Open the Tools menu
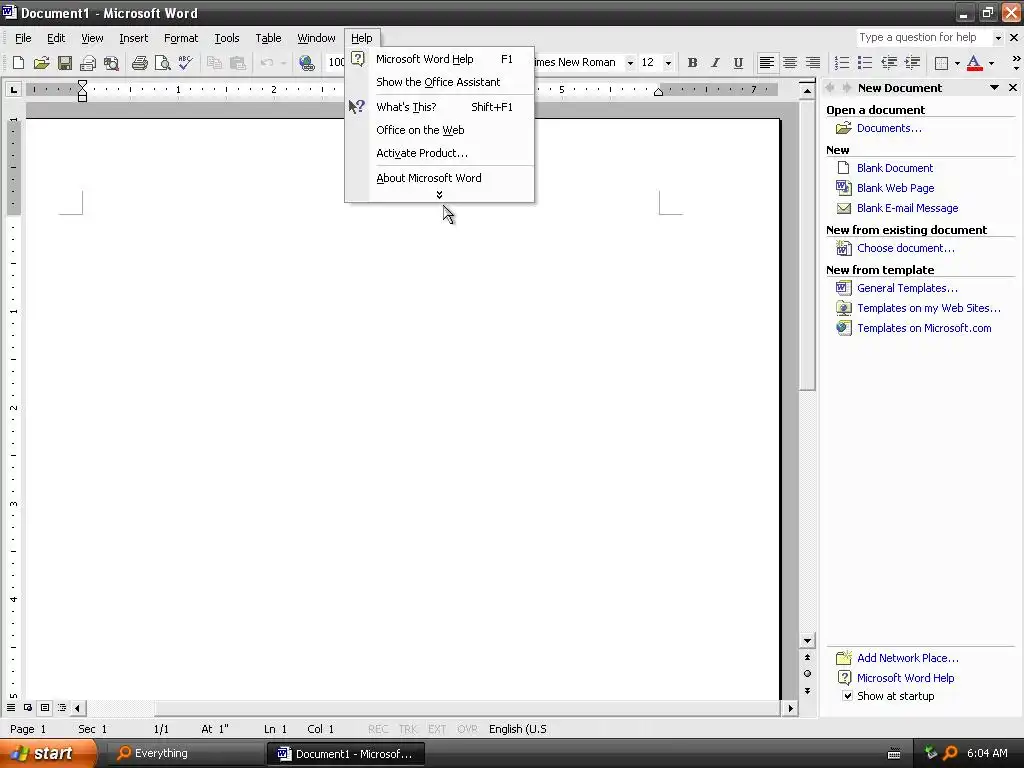Image resolution: width=1024 pixels, height=768 pixels. (227, 38)
